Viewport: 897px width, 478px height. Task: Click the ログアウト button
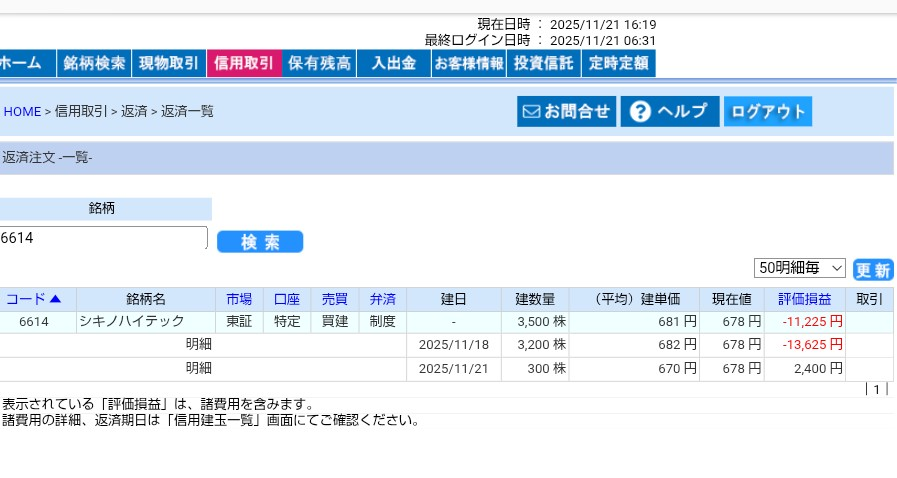pyautogui.click(x=767, y=111)
